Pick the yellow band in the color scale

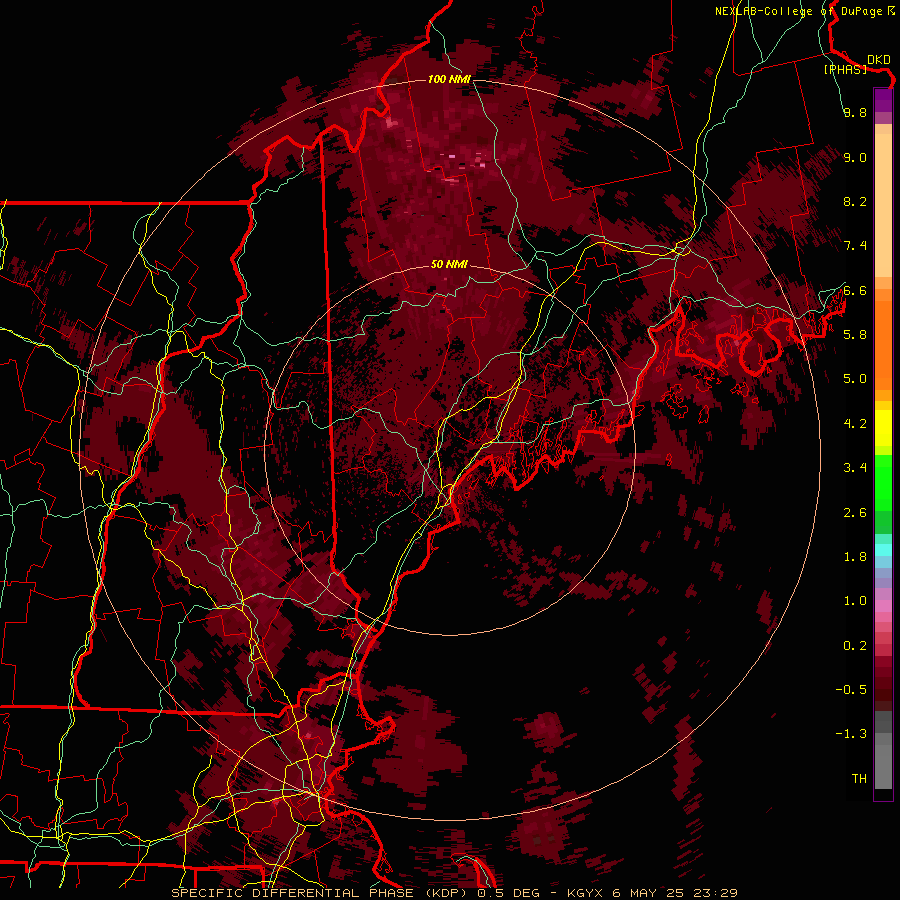click(883, 428)
